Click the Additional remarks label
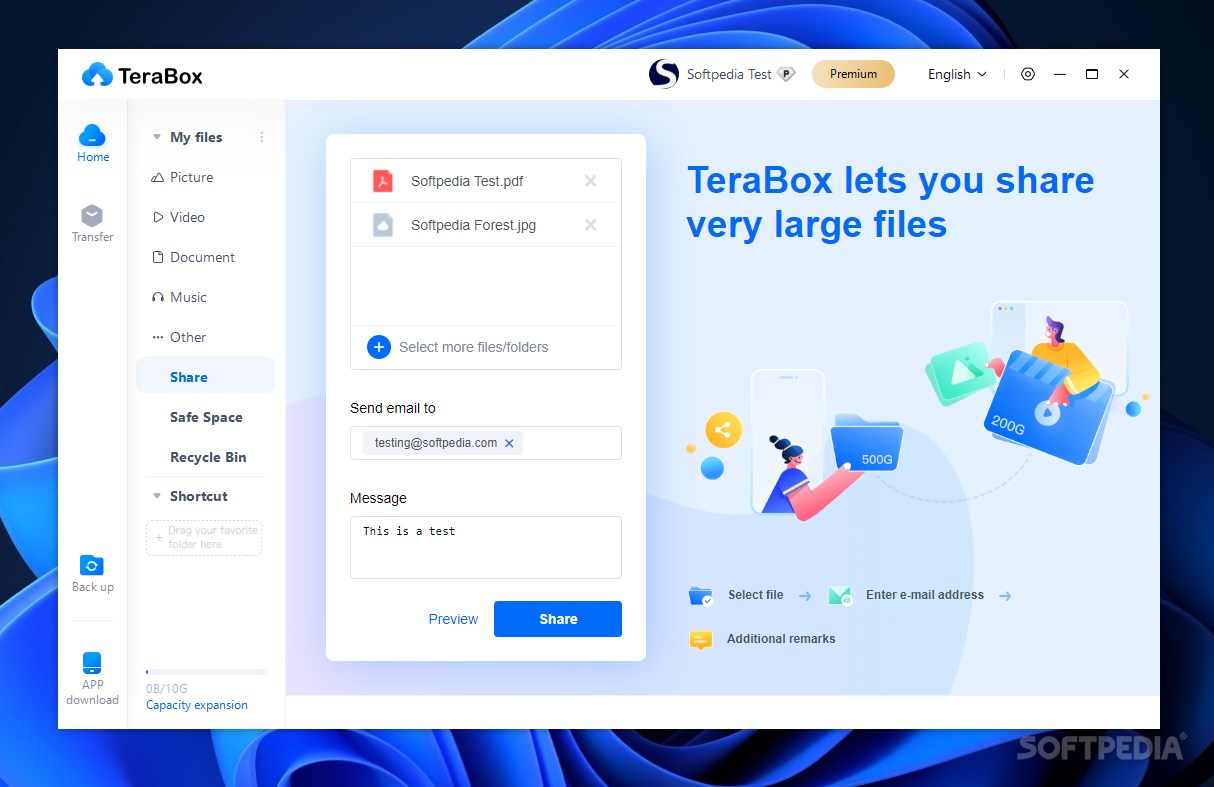 781,639
